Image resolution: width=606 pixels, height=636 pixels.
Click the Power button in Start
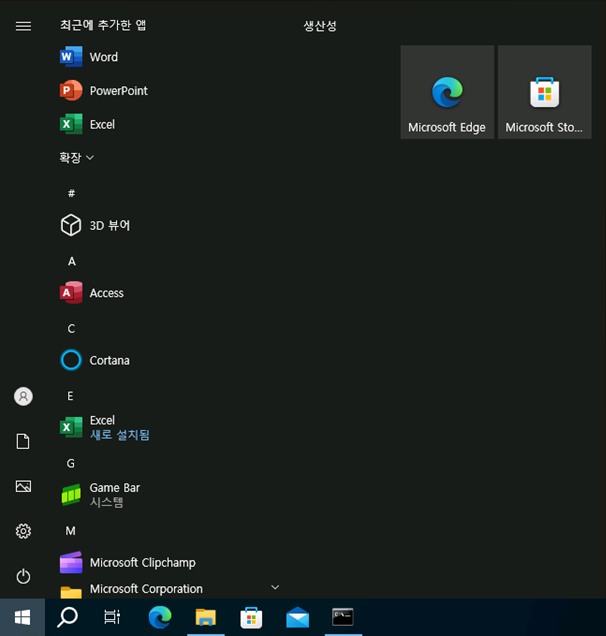pos(23,576)
